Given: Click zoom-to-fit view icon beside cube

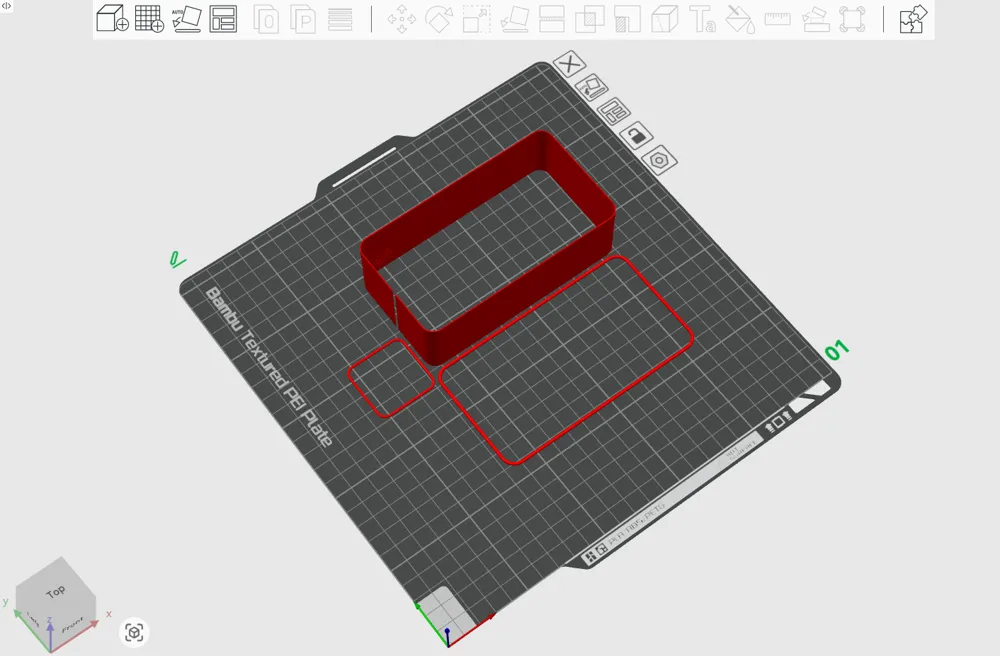Looking at the screenshot, I should pyautogui.click(x=134, y=632).
